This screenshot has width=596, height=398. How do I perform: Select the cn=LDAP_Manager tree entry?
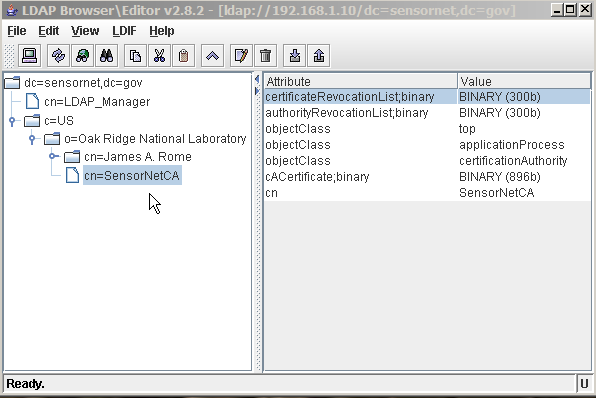point(97,102)
